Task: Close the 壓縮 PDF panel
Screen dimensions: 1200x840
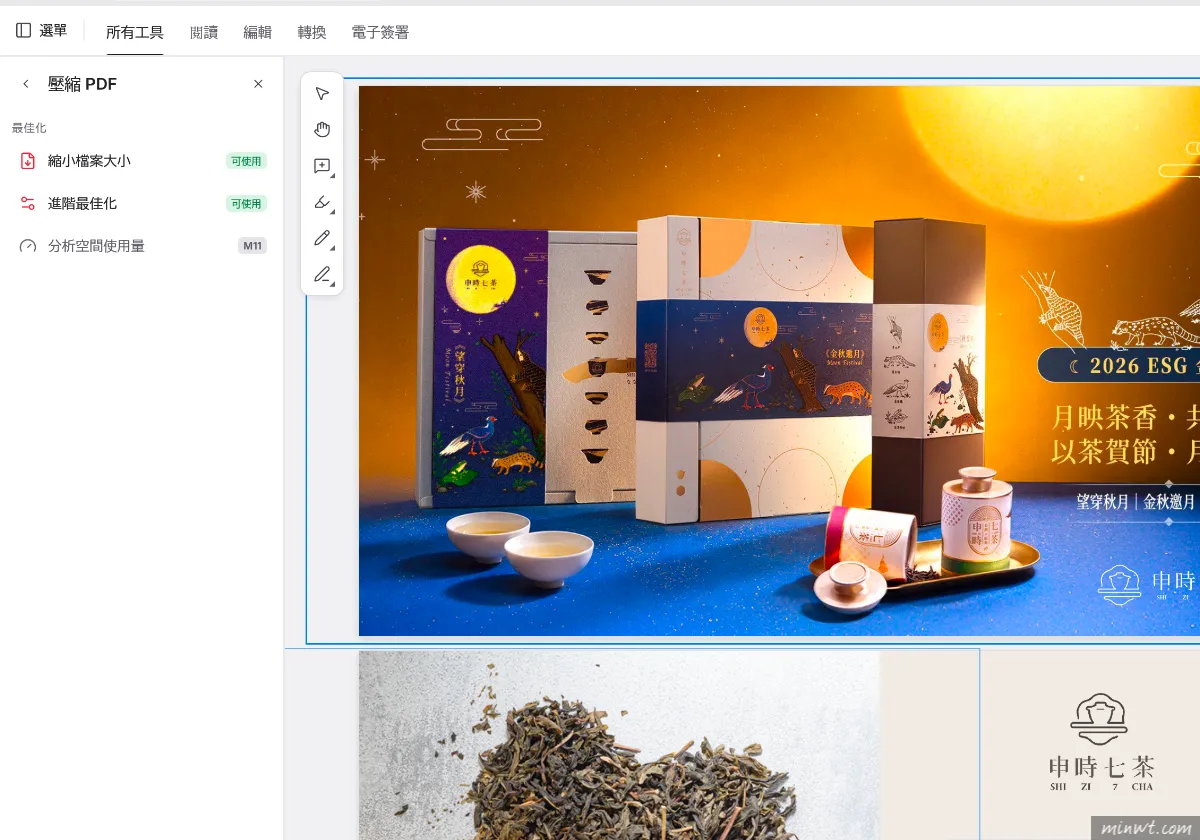Action: pos(258,84)
